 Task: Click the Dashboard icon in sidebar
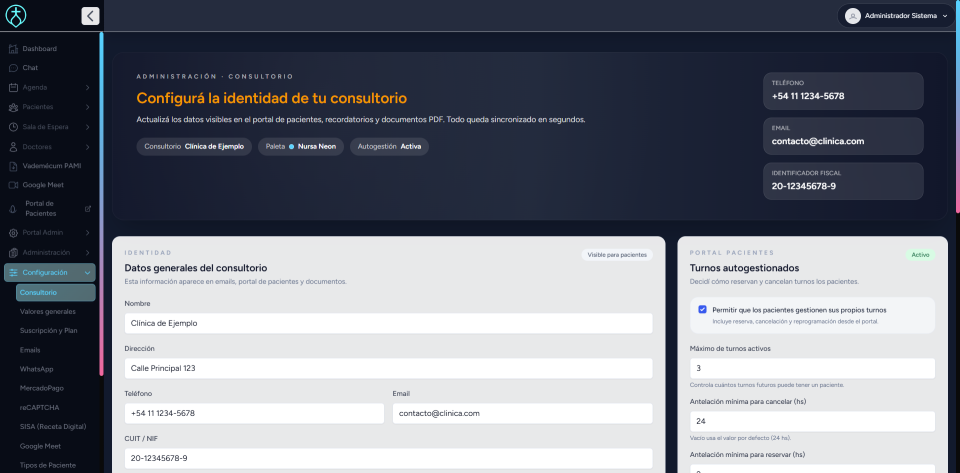13,49
